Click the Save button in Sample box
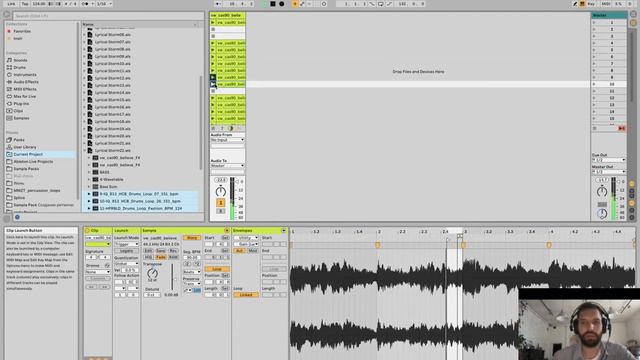The height and width of the screenshot is (360, 640). (x=161, y=251)
